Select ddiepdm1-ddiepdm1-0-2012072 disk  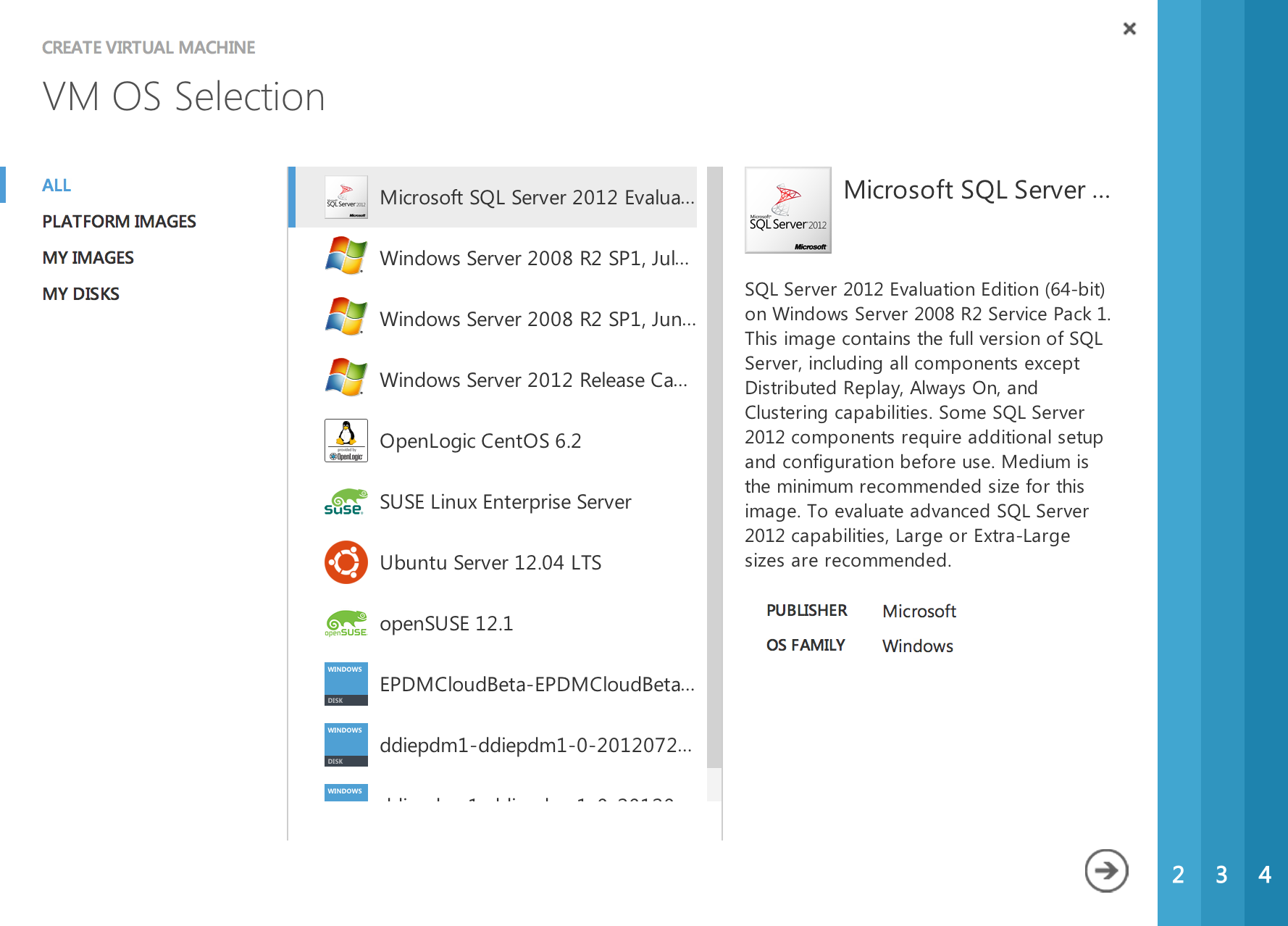tap(493, 745)
